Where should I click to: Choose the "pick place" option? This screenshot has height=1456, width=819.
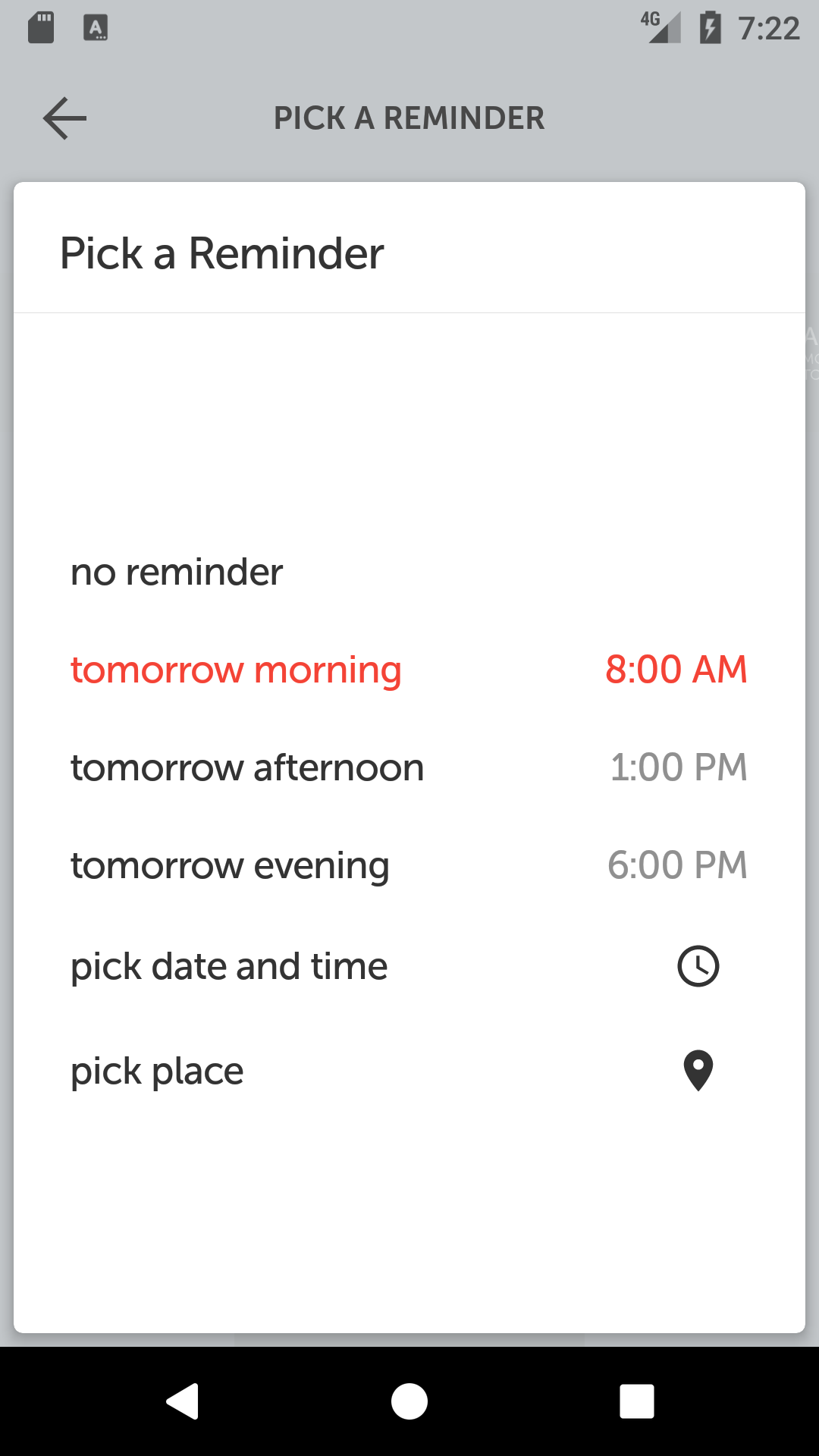[x=157, y=1071]
